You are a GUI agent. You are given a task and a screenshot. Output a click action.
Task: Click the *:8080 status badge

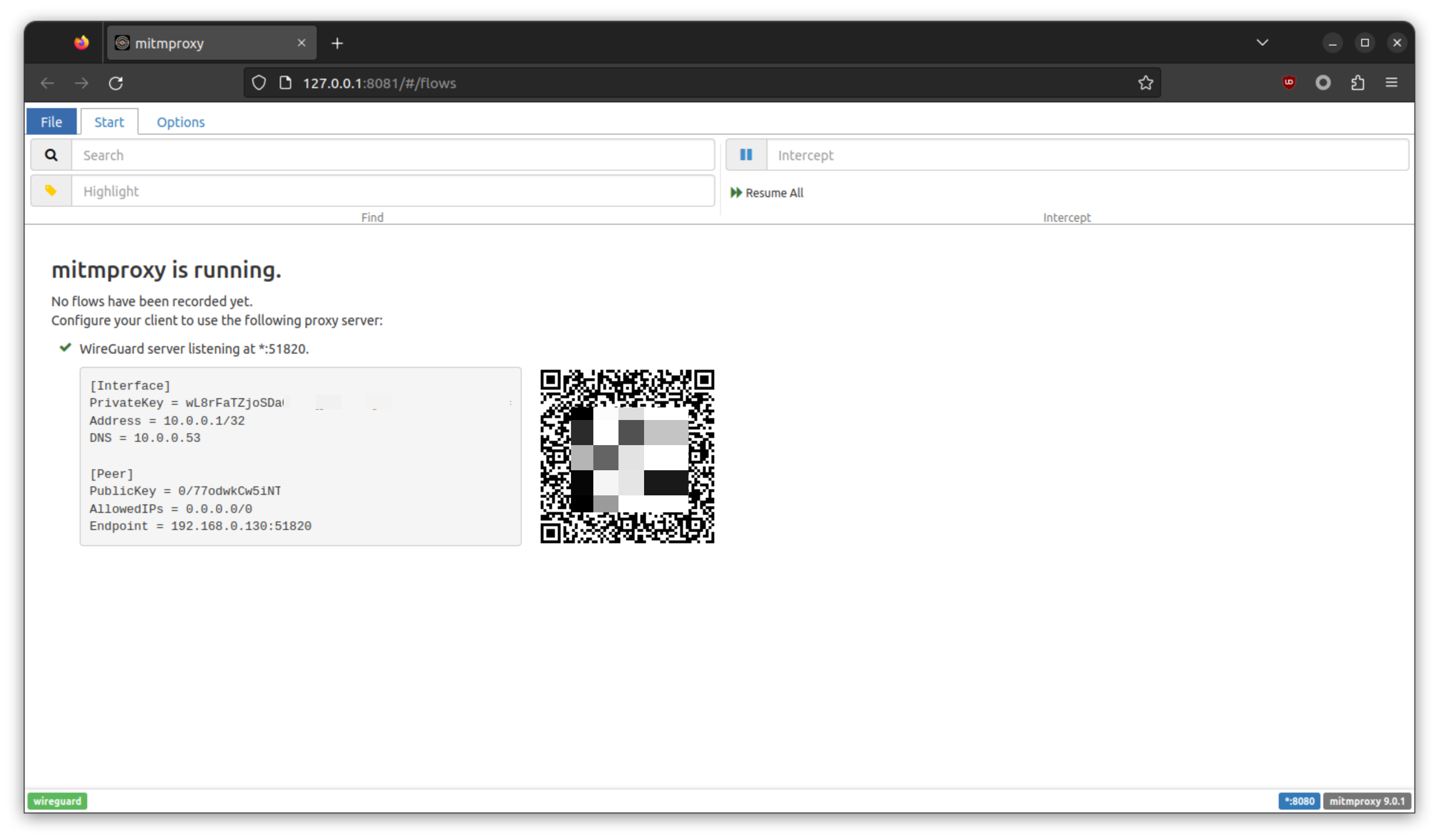[x=1299, y=801]
